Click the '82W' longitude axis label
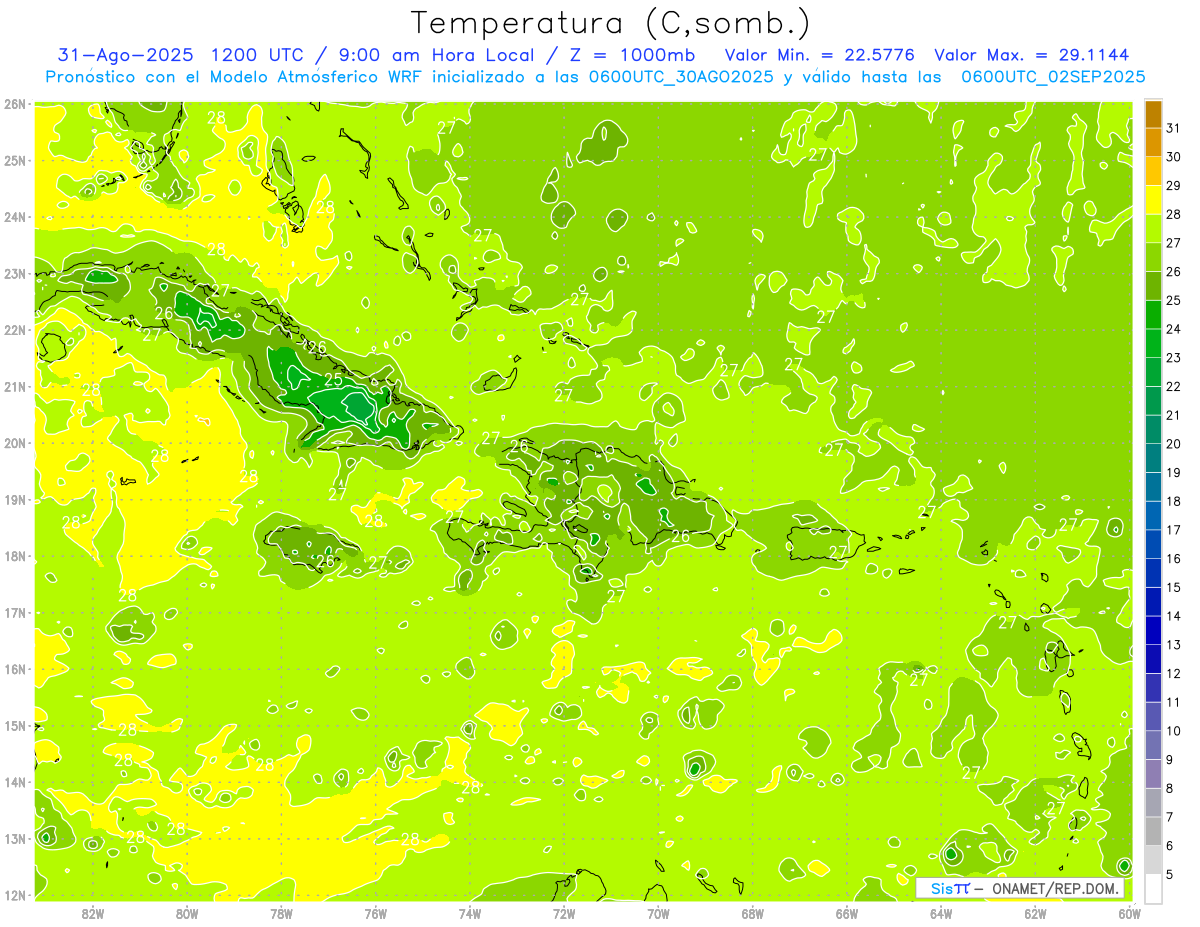1200x927 pixels. pos(93,913)
